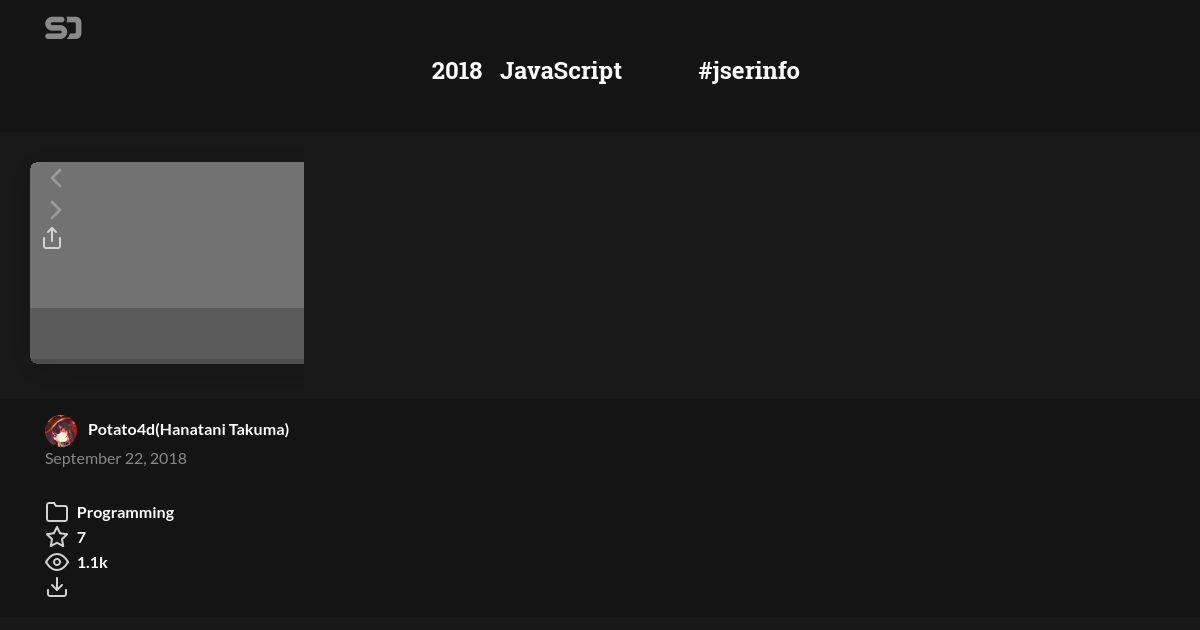Click the gray slide preview area
Viewport: 1200px width, 630px height.
tap(167, 235)
